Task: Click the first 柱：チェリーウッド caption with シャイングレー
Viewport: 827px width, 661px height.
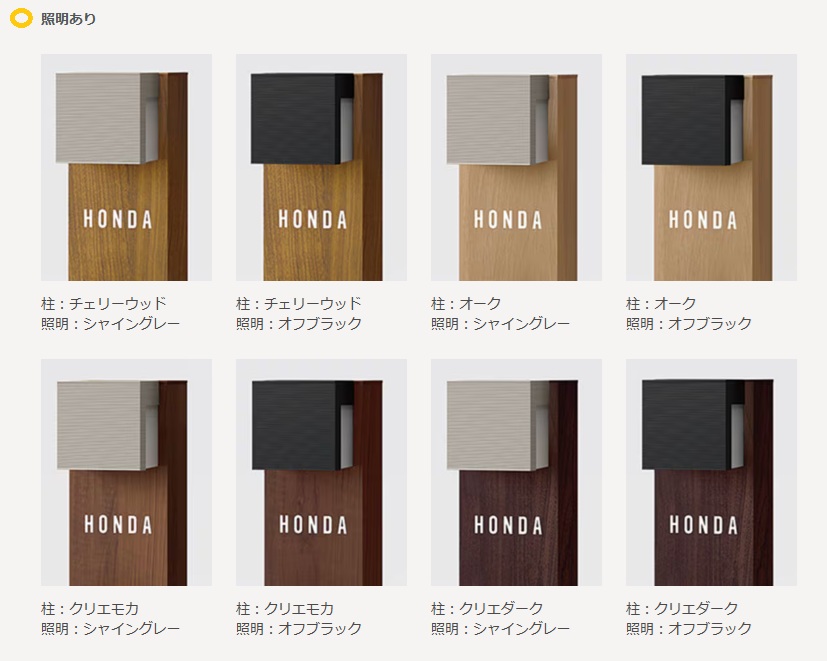Action: 104,303
